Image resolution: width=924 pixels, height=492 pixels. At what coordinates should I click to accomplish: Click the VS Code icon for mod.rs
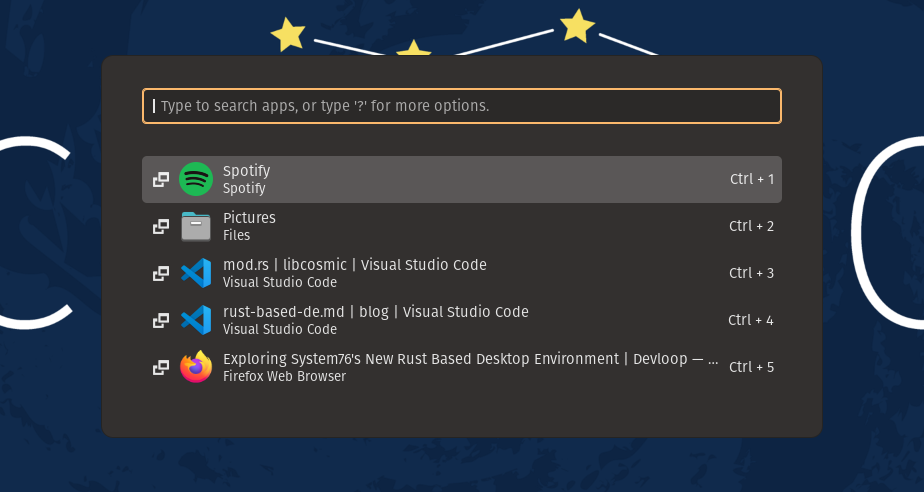click(x=196, y=273)
